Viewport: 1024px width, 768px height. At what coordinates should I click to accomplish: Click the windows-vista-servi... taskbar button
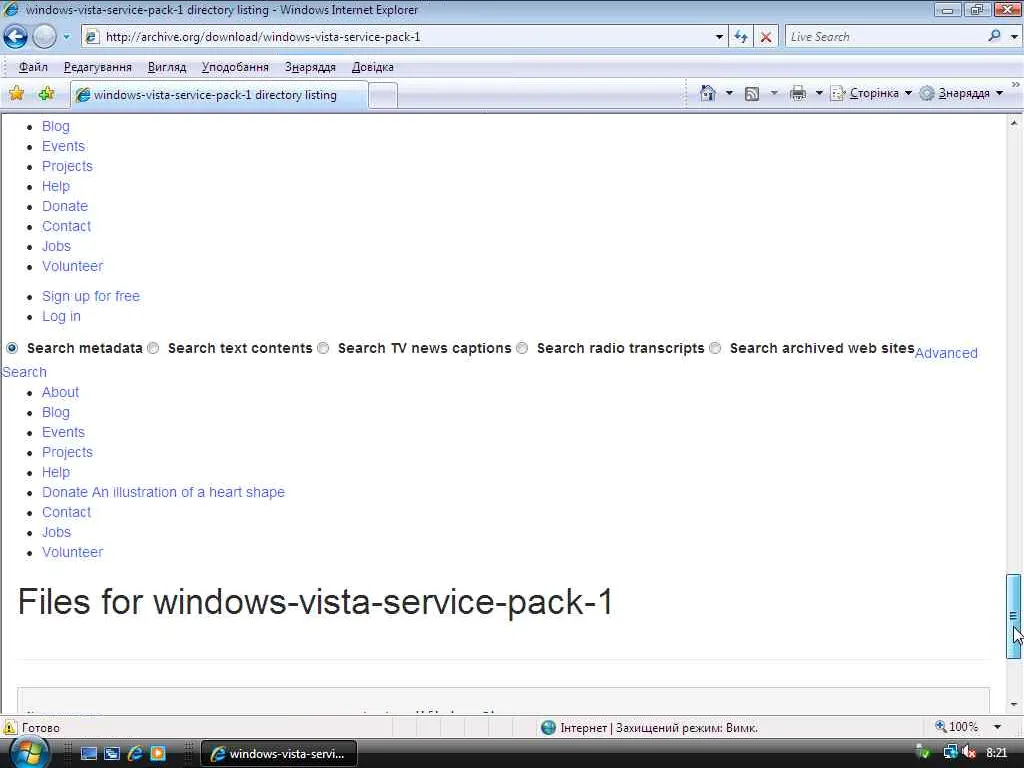279,754
